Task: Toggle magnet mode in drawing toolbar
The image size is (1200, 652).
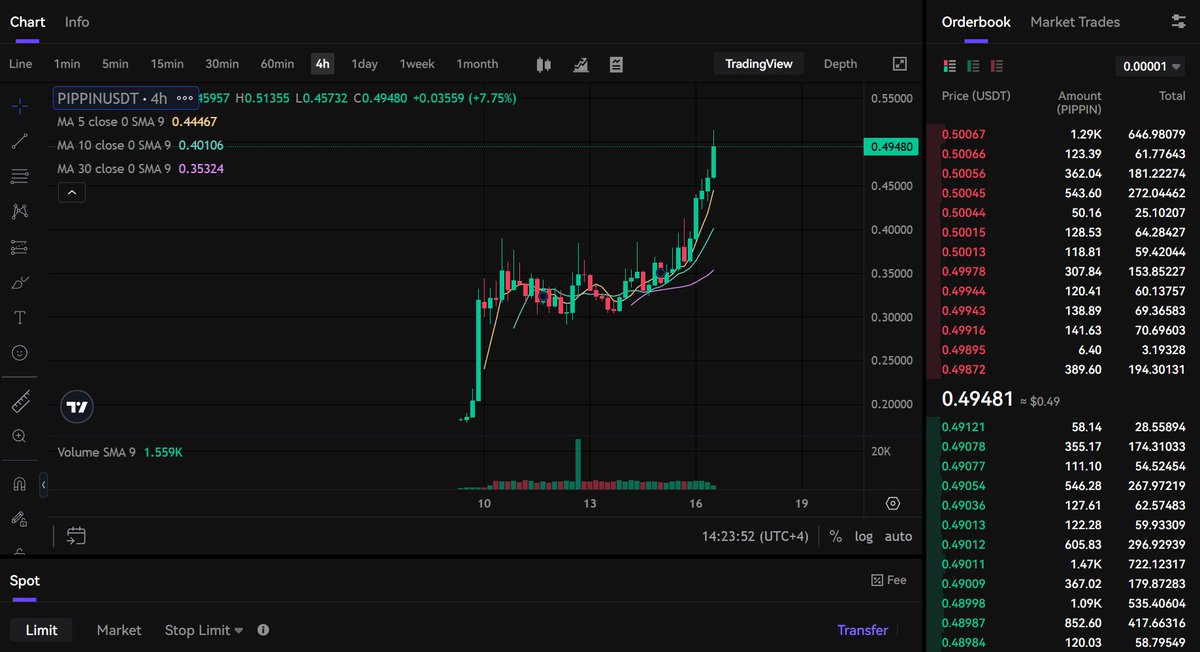Action: coord(19,484)
